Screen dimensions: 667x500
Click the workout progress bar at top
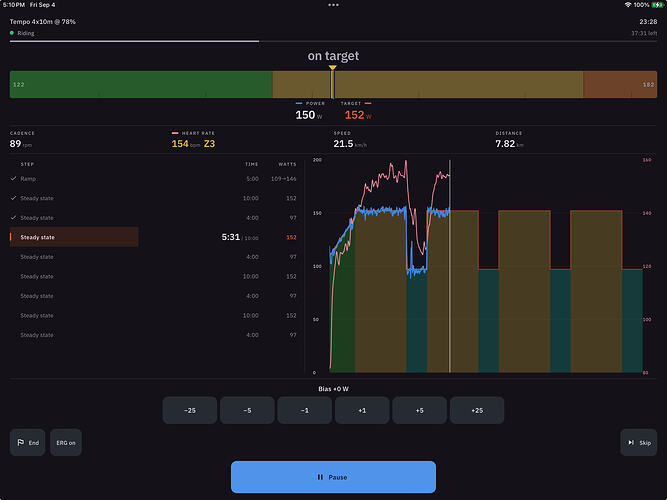[334, 41]
